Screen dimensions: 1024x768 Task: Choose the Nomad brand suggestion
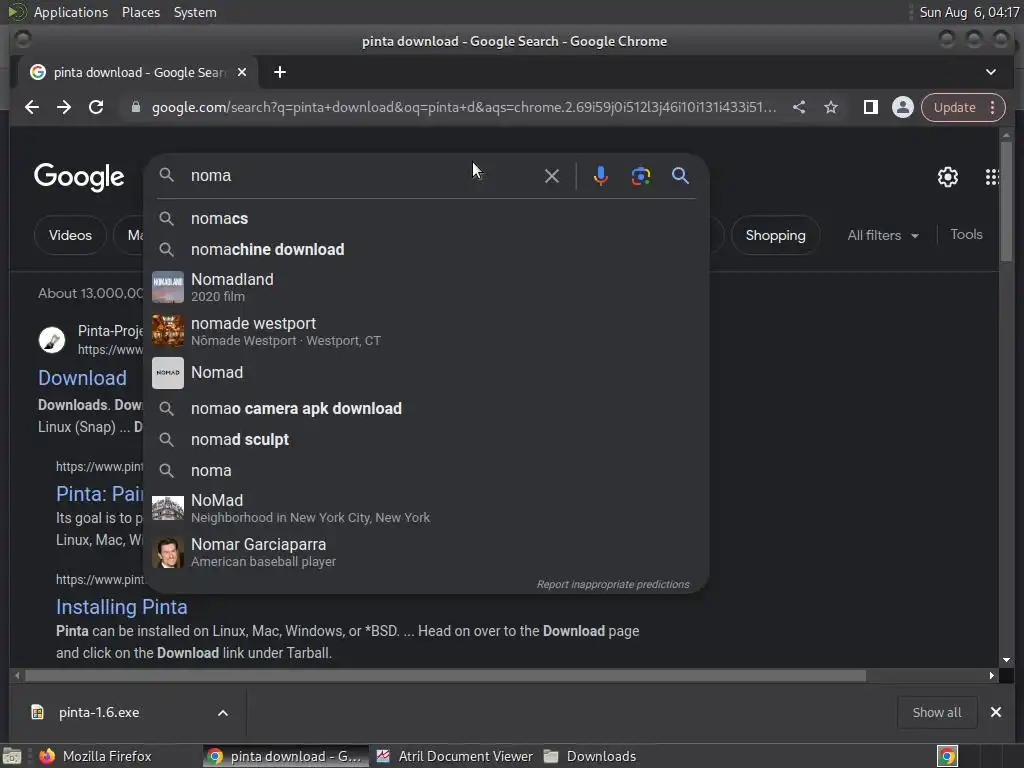coord(426,373)
